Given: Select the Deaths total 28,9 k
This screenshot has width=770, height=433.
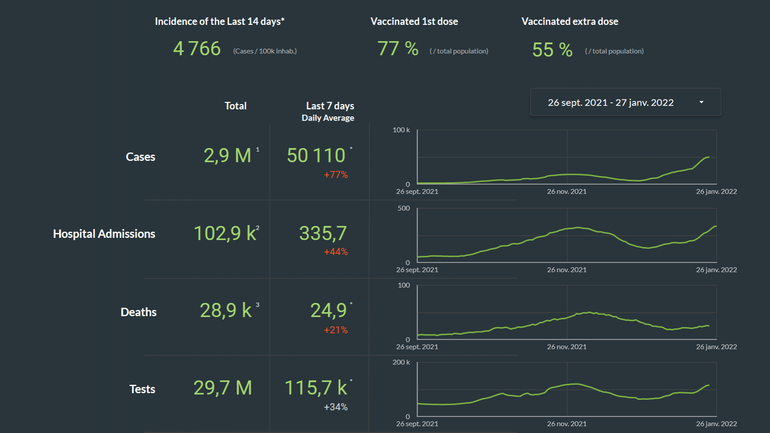Looking at the screenshot, I should click(x=225, y=311).
